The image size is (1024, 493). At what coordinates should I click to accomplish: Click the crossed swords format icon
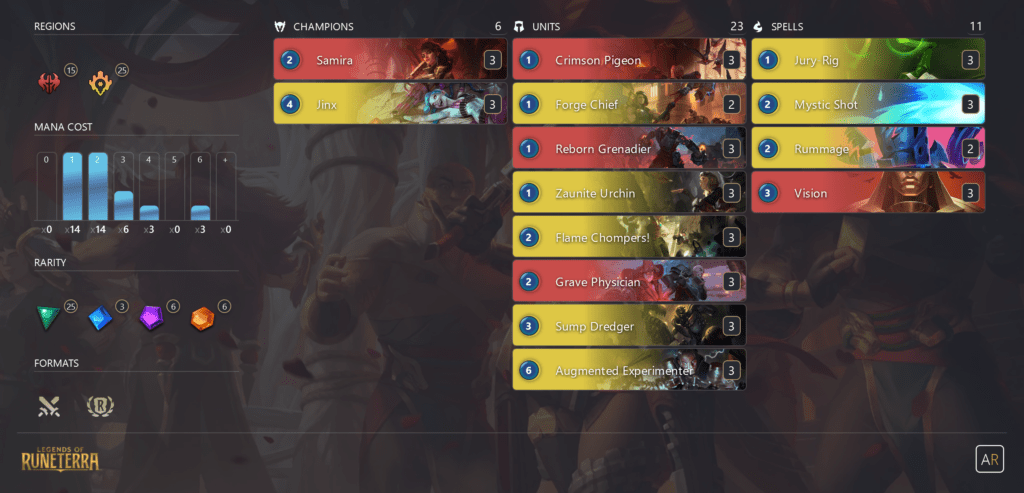click(49, 406)
